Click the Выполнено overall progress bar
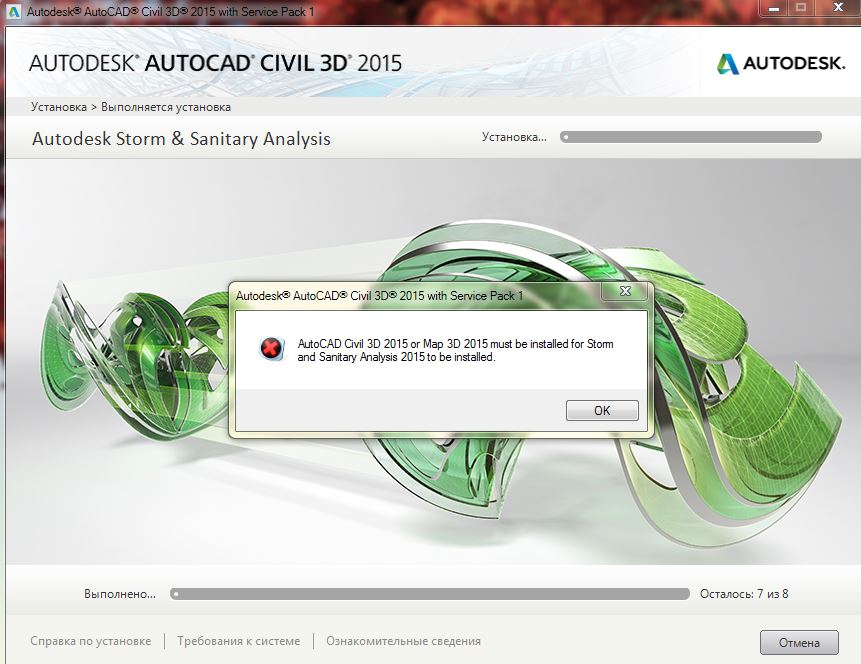The width and height of the screenshot is (861, 664). [429, 594]
